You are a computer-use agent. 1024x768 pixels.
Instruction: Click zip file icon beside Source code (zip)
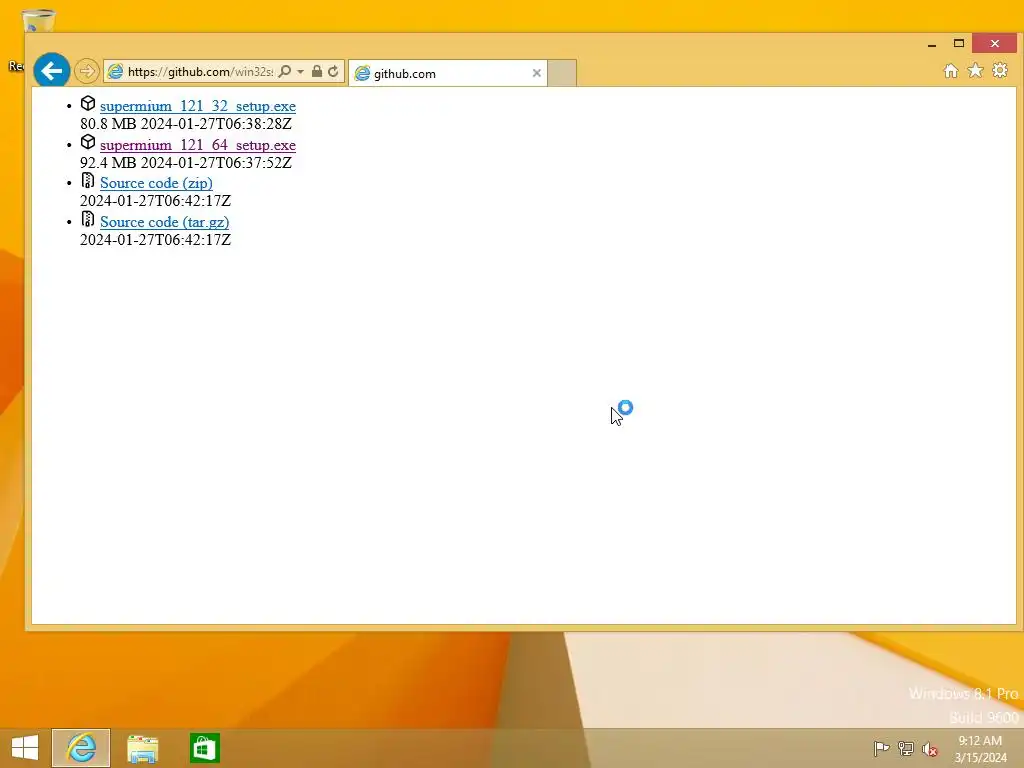click(88, 180)
